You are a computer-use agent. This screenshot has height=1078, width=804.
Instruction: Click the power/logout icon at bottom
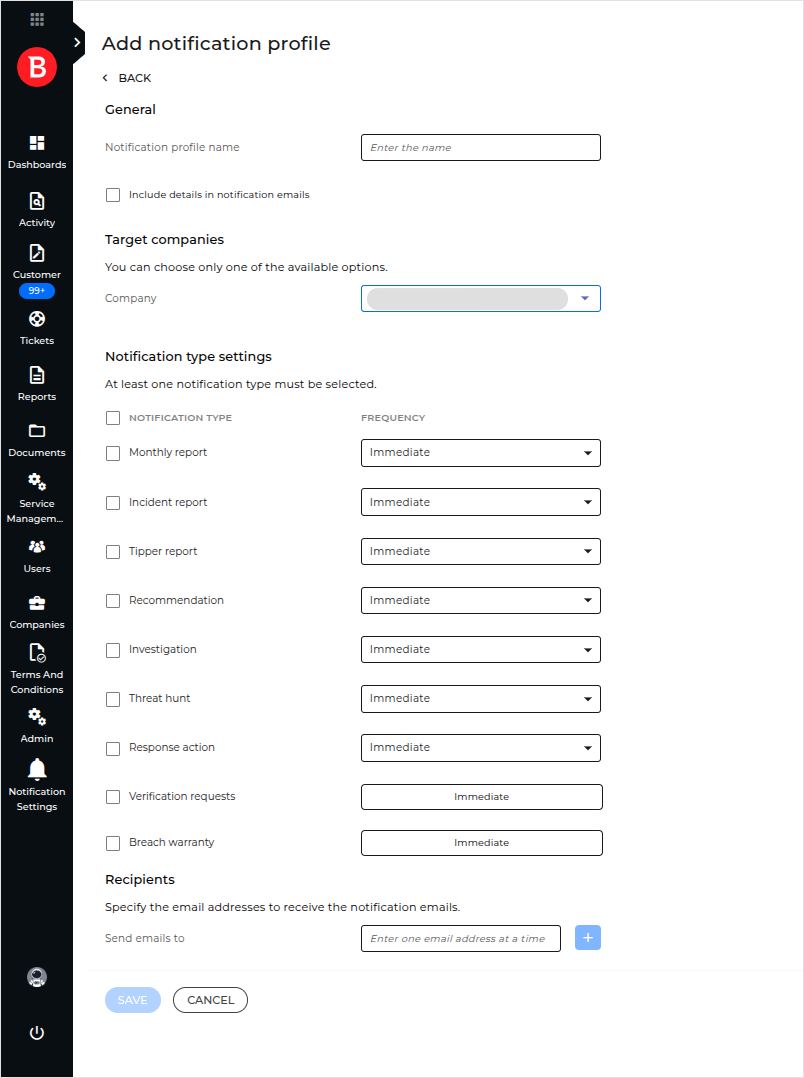tap(36, 1032)
